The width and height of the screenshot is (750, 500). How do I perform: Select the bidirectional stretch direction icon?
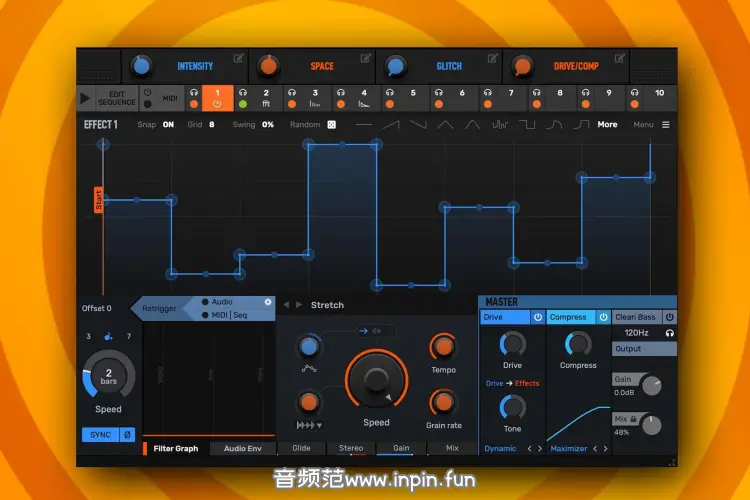tap(376, 331)
